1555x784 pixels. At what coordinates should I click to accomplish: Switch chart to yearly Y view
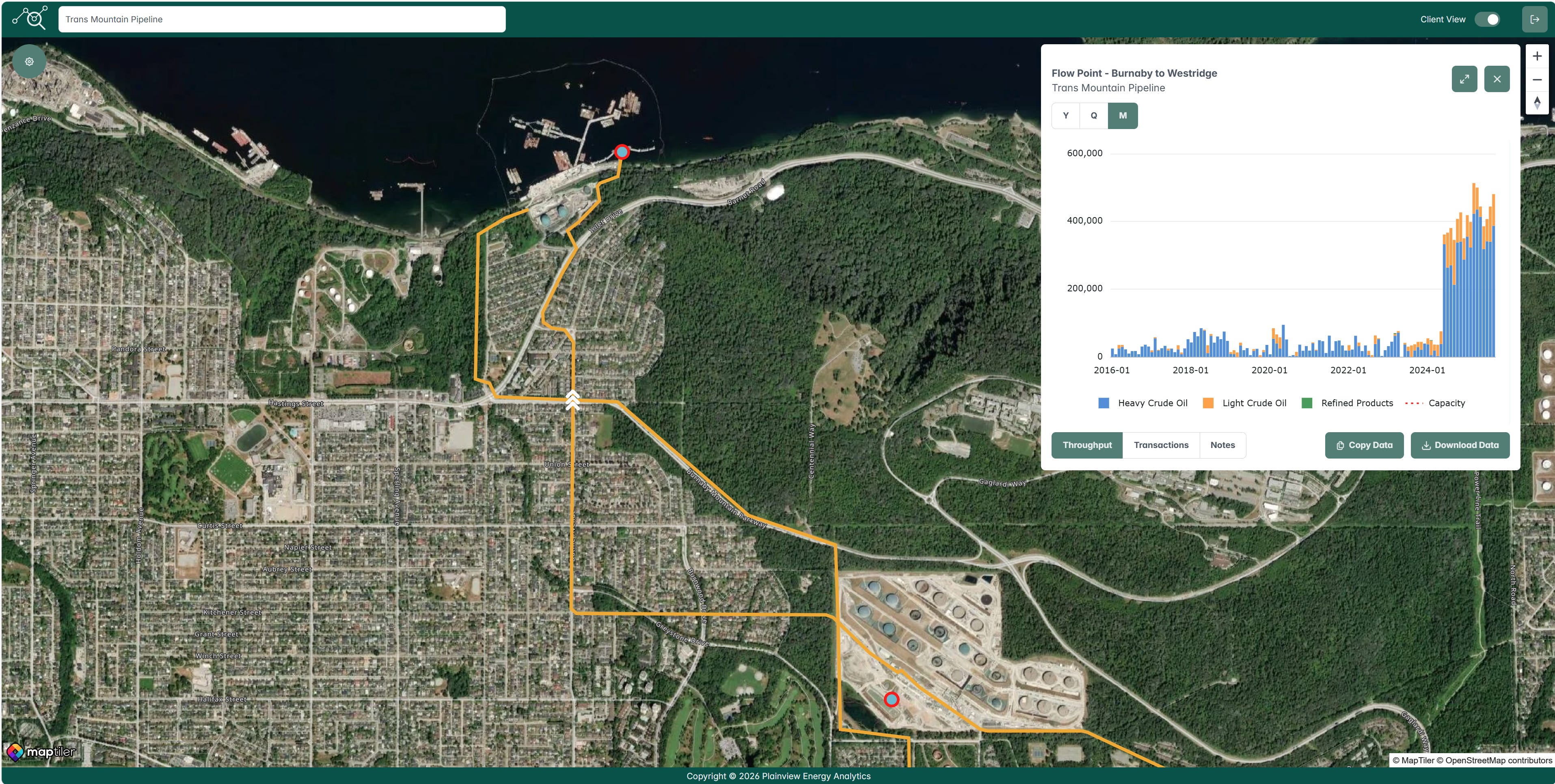point(1065,115)
